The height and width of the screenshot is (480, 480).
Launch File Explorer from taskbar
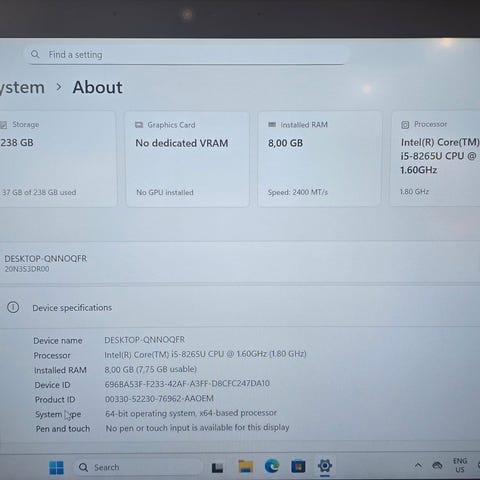coord(246,466)
